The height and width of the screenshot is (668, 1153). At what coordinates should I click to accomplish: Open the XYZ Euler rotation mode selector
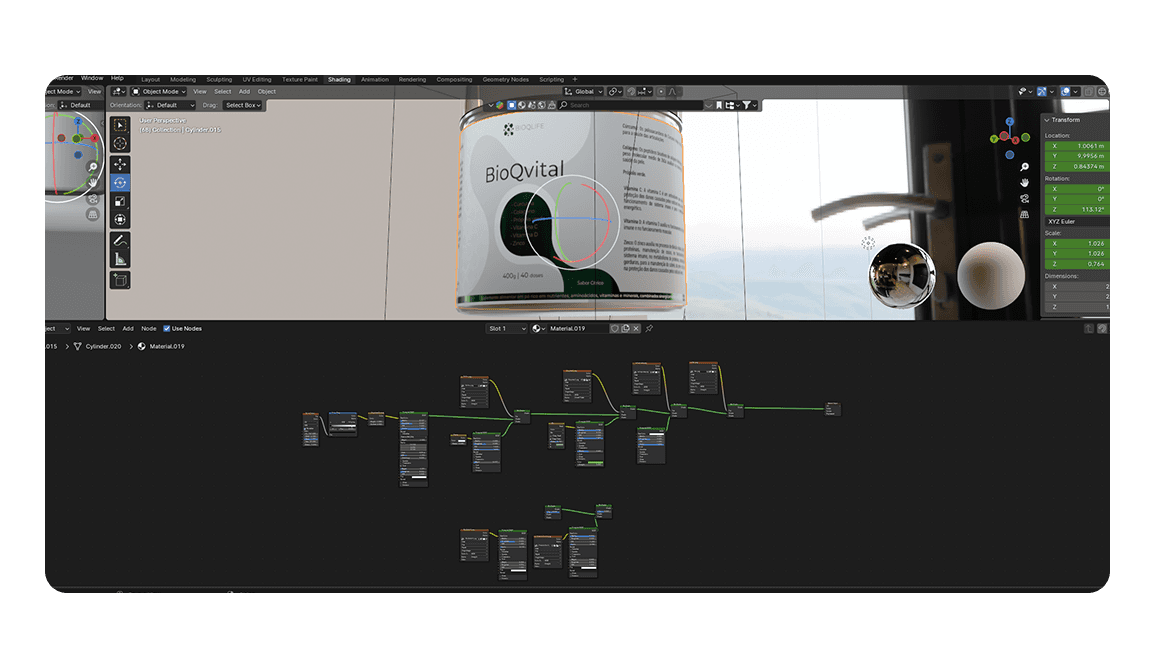[1077, 221]
